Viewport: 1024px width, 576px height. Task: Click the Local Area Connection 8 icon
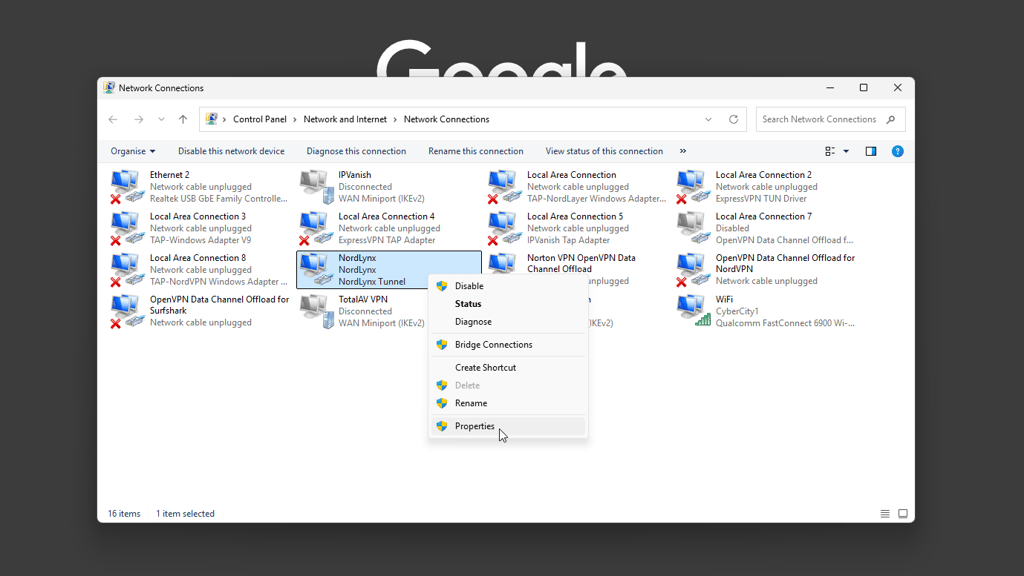[x=127, y=270]
